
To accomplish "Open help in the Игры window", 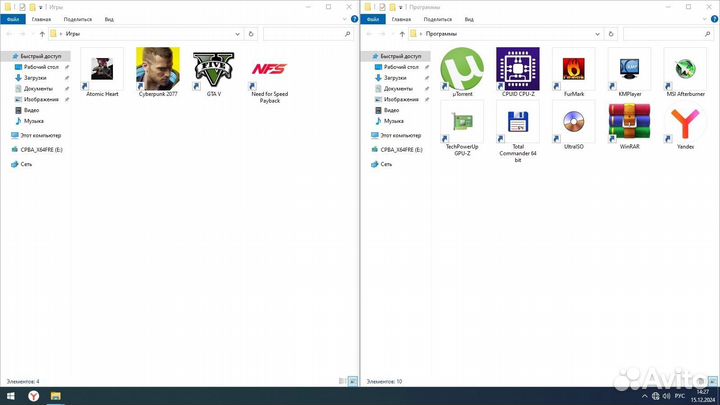I will point(354,19).
